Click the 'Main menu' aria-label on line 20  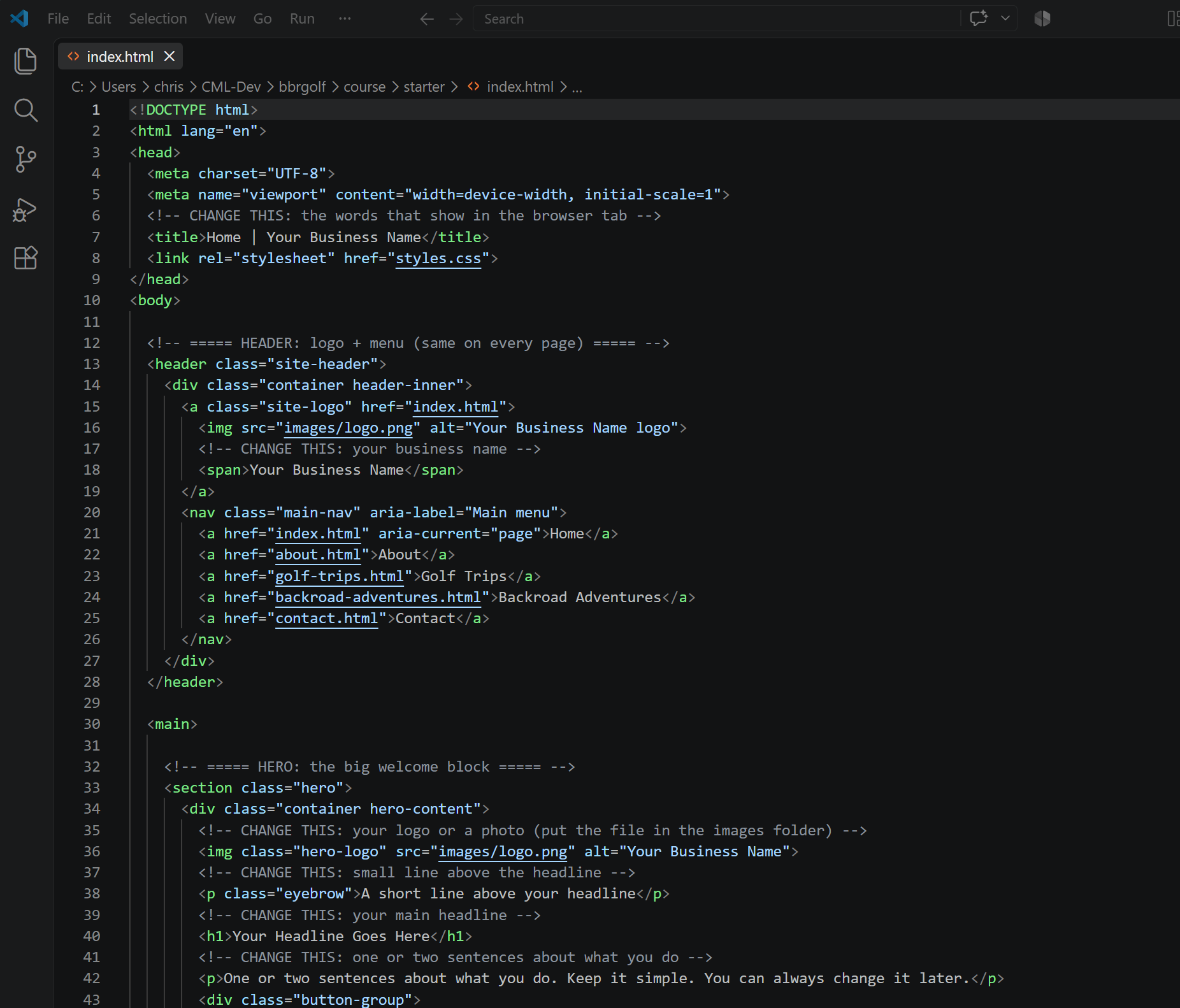[511, 512]
